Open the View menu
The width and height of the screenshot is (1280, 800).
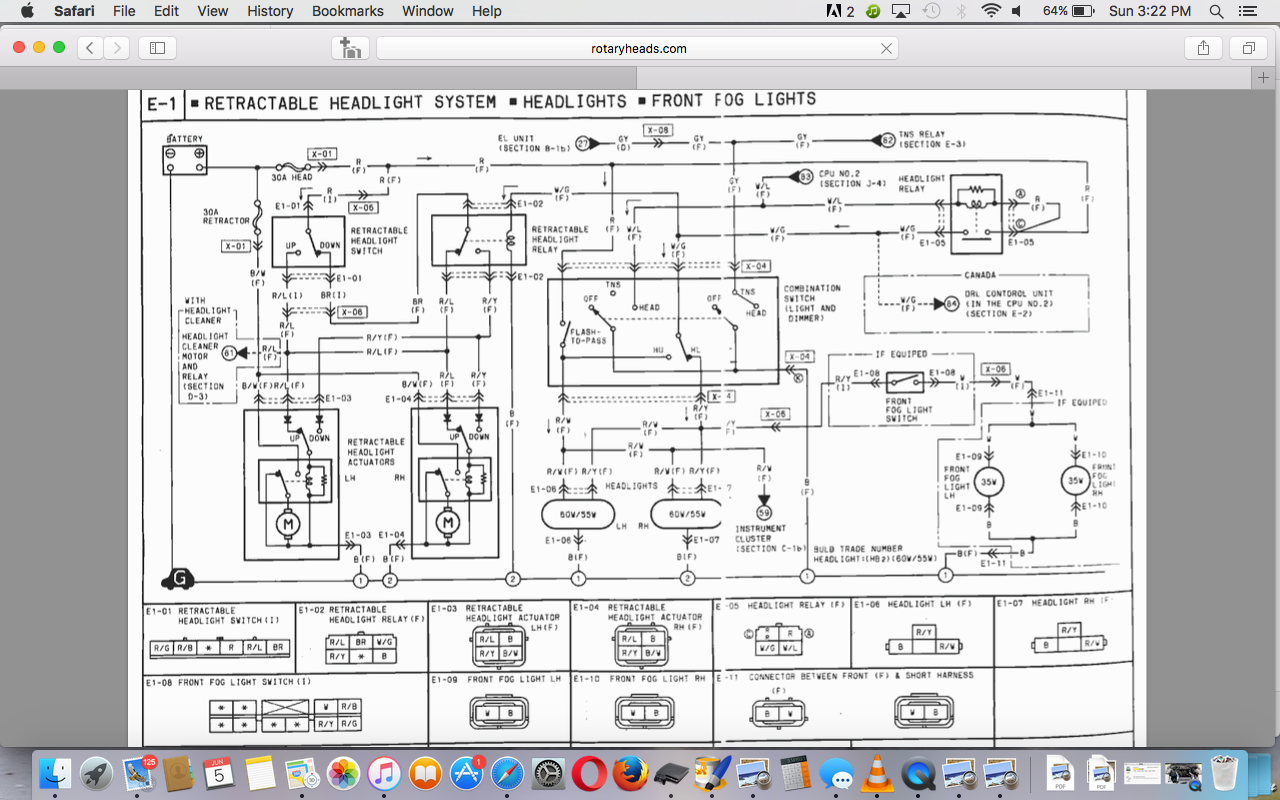tap(212, 11)
